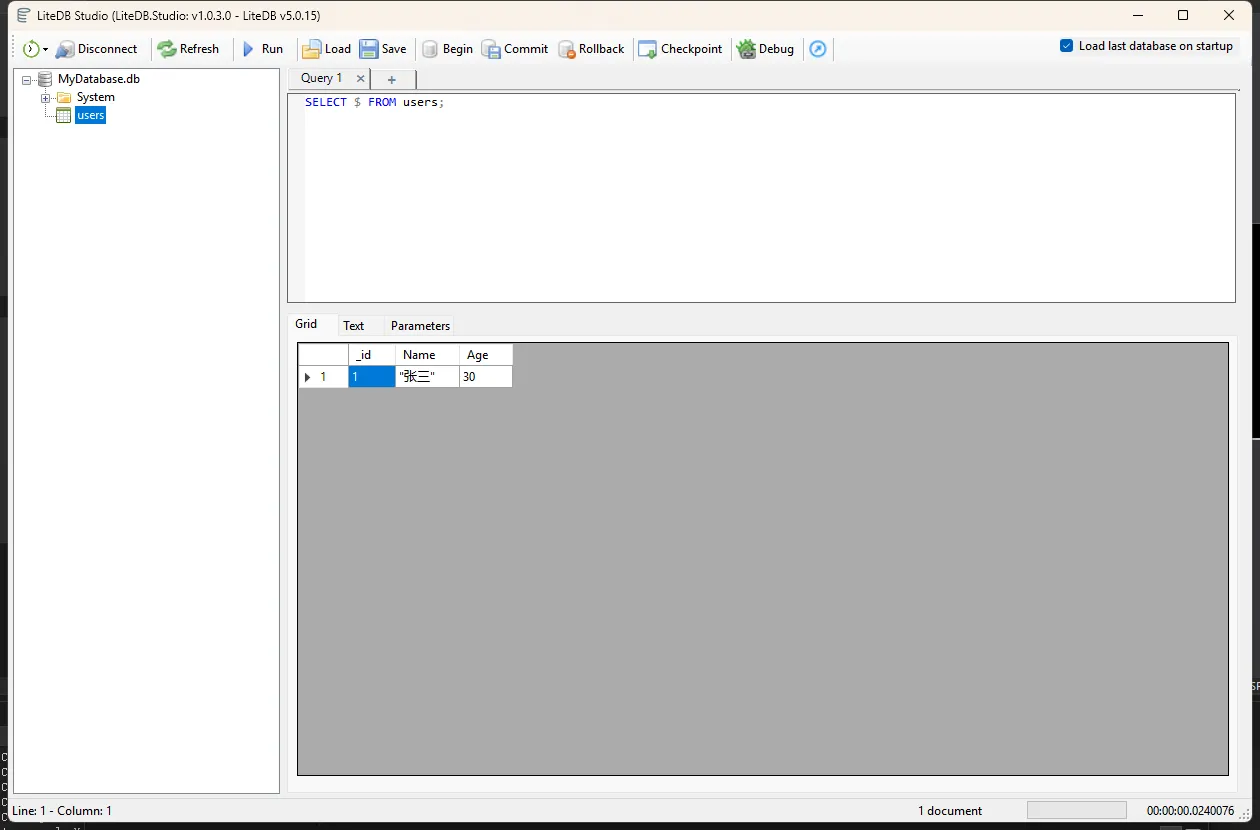Save the current query
The width and height of the screenshot is (1260, 830).
click(383, 49)
